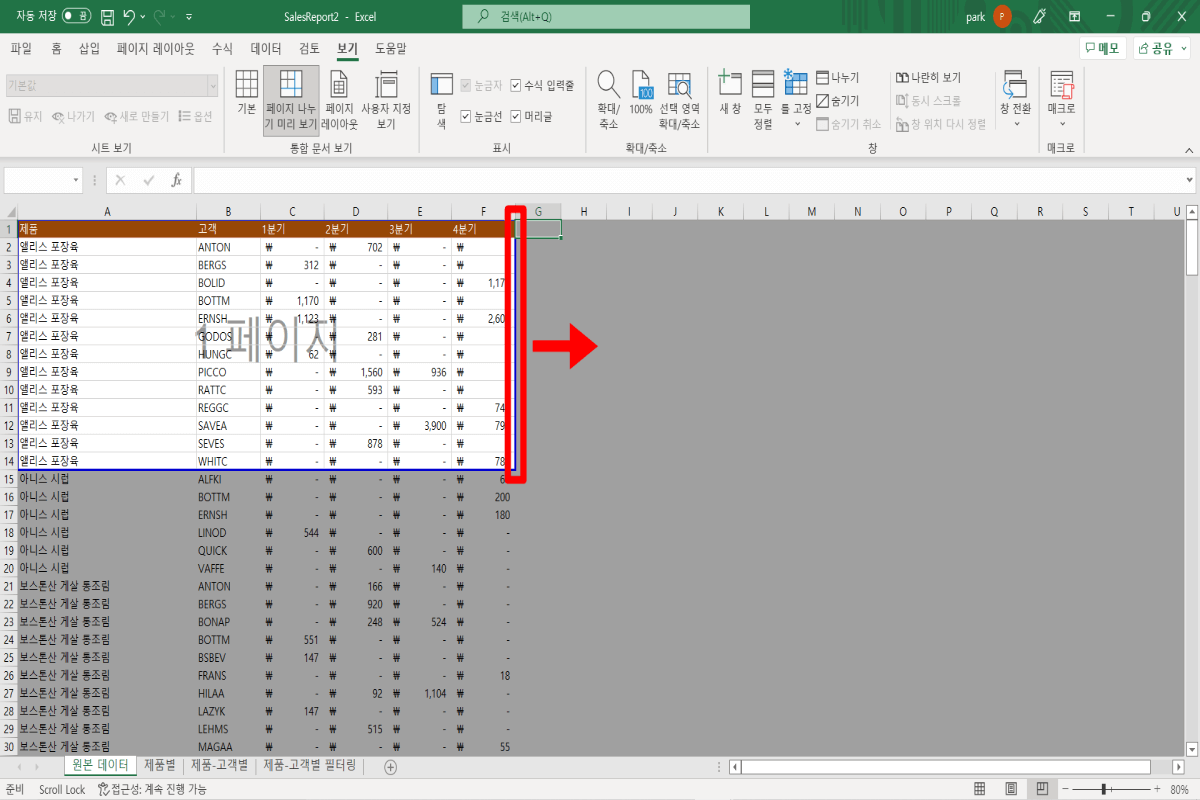Click inside the formula bar
Screen dimensions: 1200x800
click(688, 181)
